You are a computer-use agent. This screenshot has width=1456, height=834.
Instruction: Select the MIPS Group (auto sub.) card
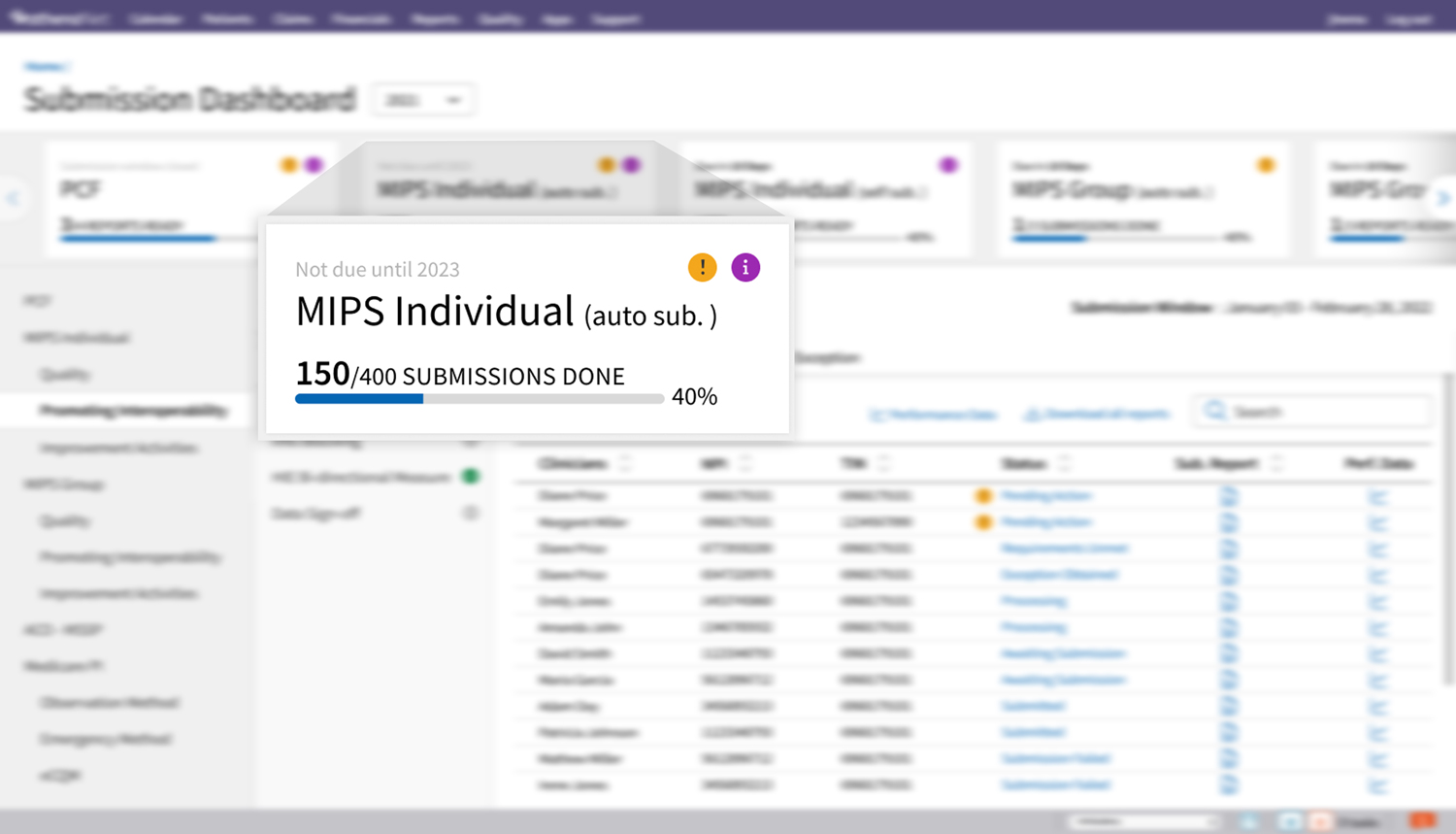click(x=1142, y=199)
